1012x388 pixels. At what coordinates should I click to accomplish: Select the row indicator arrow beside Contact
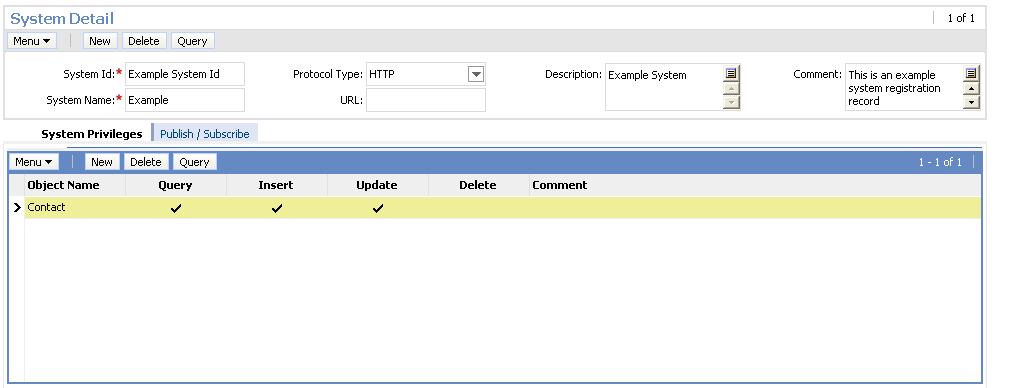pos(17,207)
